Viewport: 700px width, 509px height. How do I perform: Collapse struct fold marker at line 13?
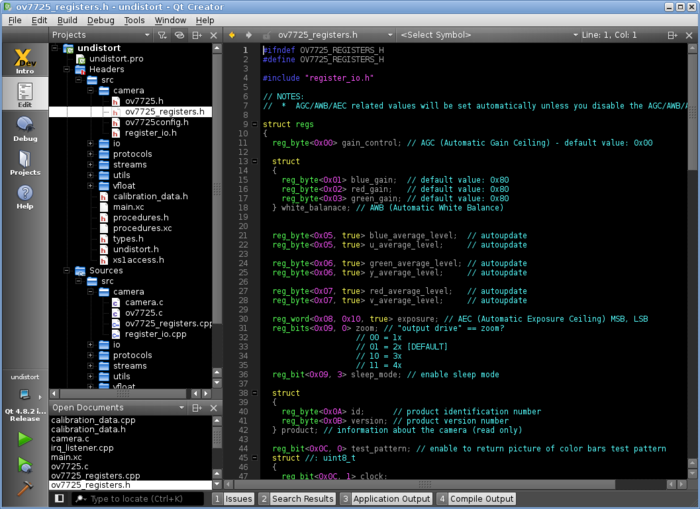254,161
